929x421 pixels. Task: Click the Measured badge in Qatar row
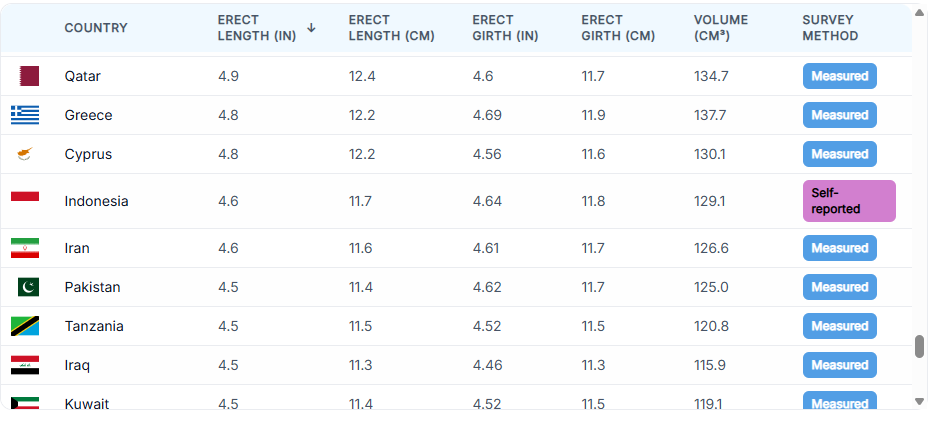point(839,76)
